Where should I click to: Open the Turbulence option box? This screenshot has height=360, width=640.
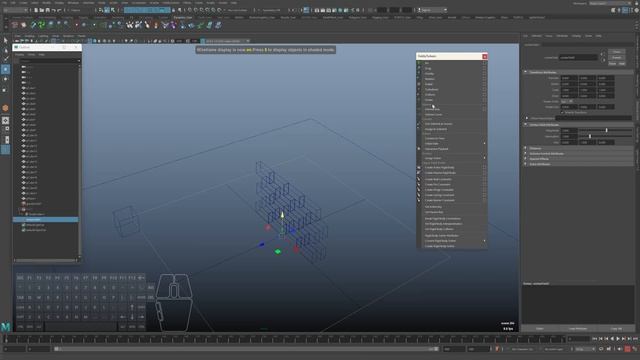(484, 89)
